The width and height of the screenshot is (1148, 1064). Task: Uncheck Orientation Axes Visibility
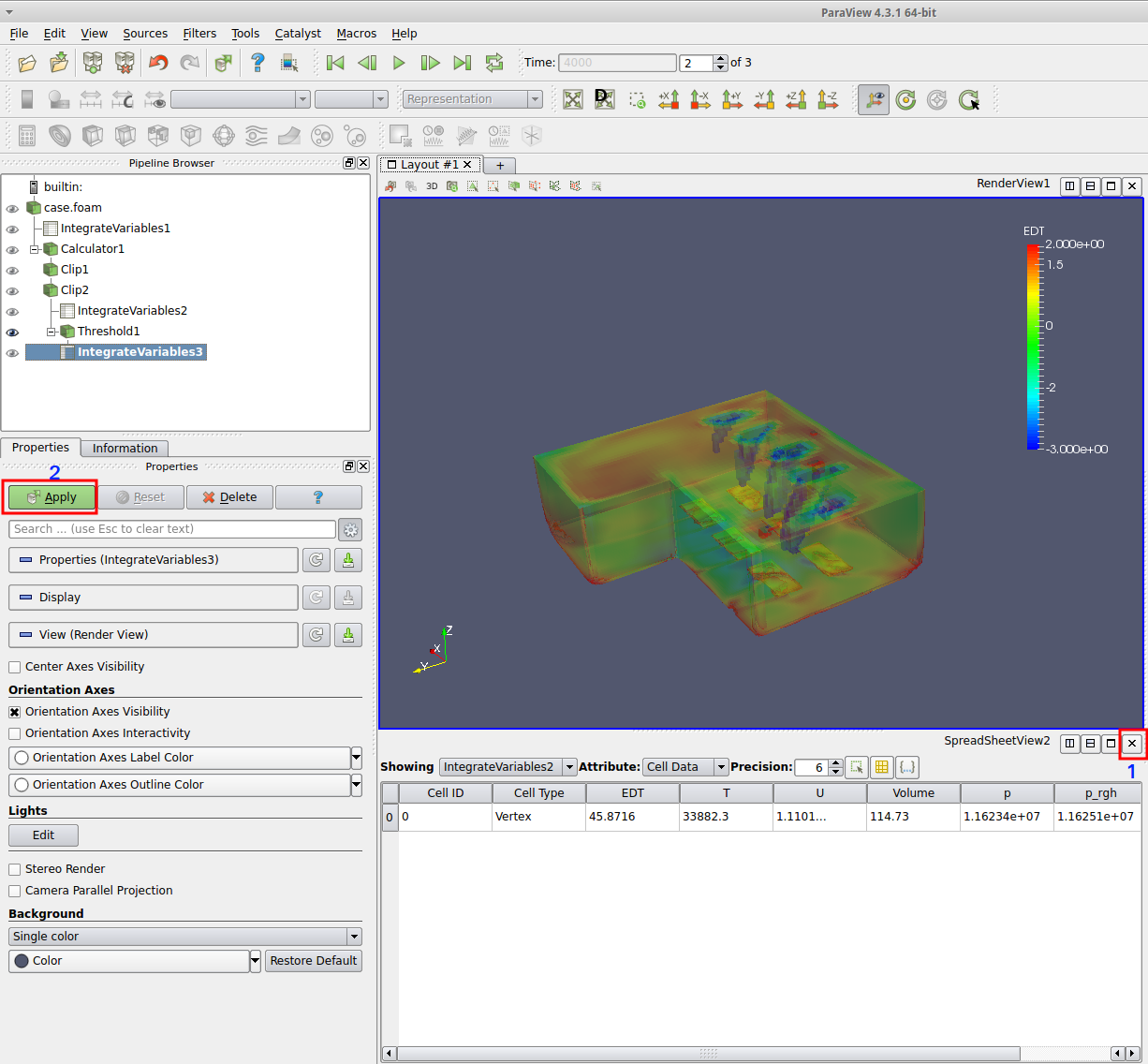(15, 712)
